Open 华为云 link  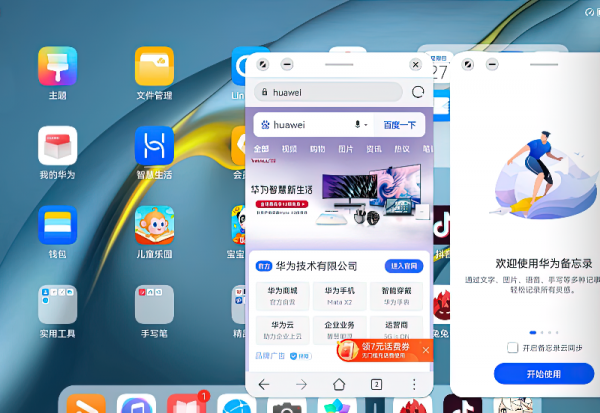point(282,330)
